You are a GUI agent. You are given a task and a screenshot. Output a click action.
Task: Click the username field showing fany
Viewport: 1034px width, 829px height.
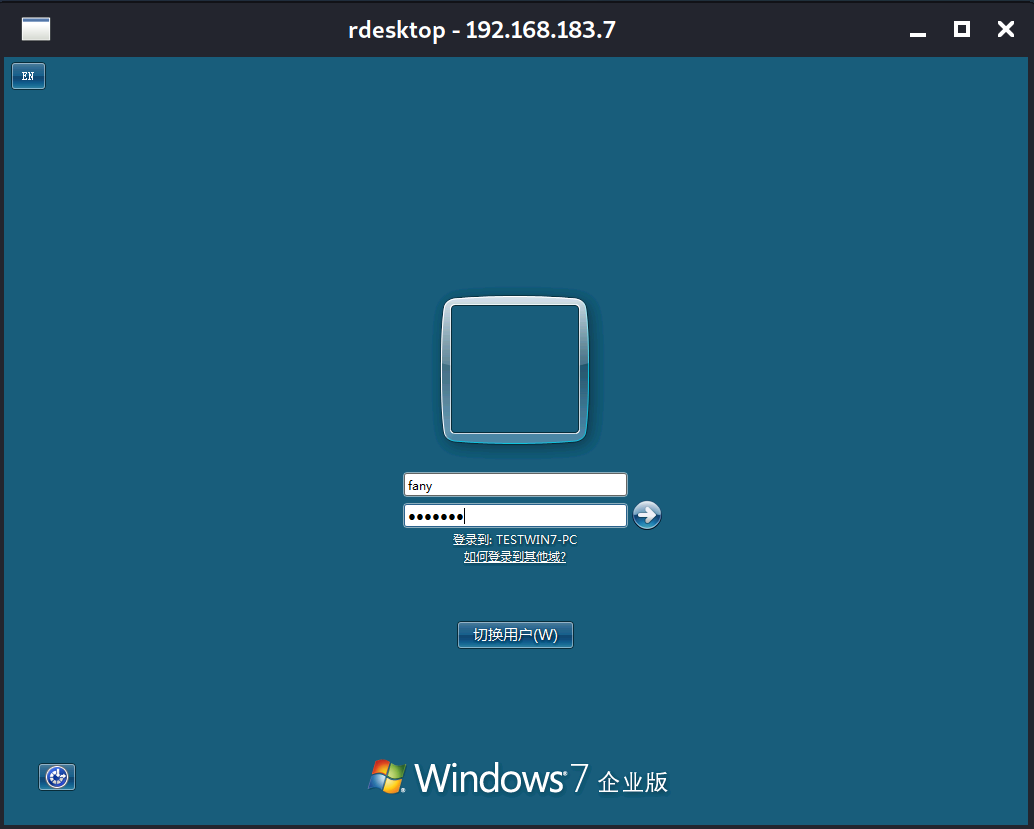tap(514, 484)
